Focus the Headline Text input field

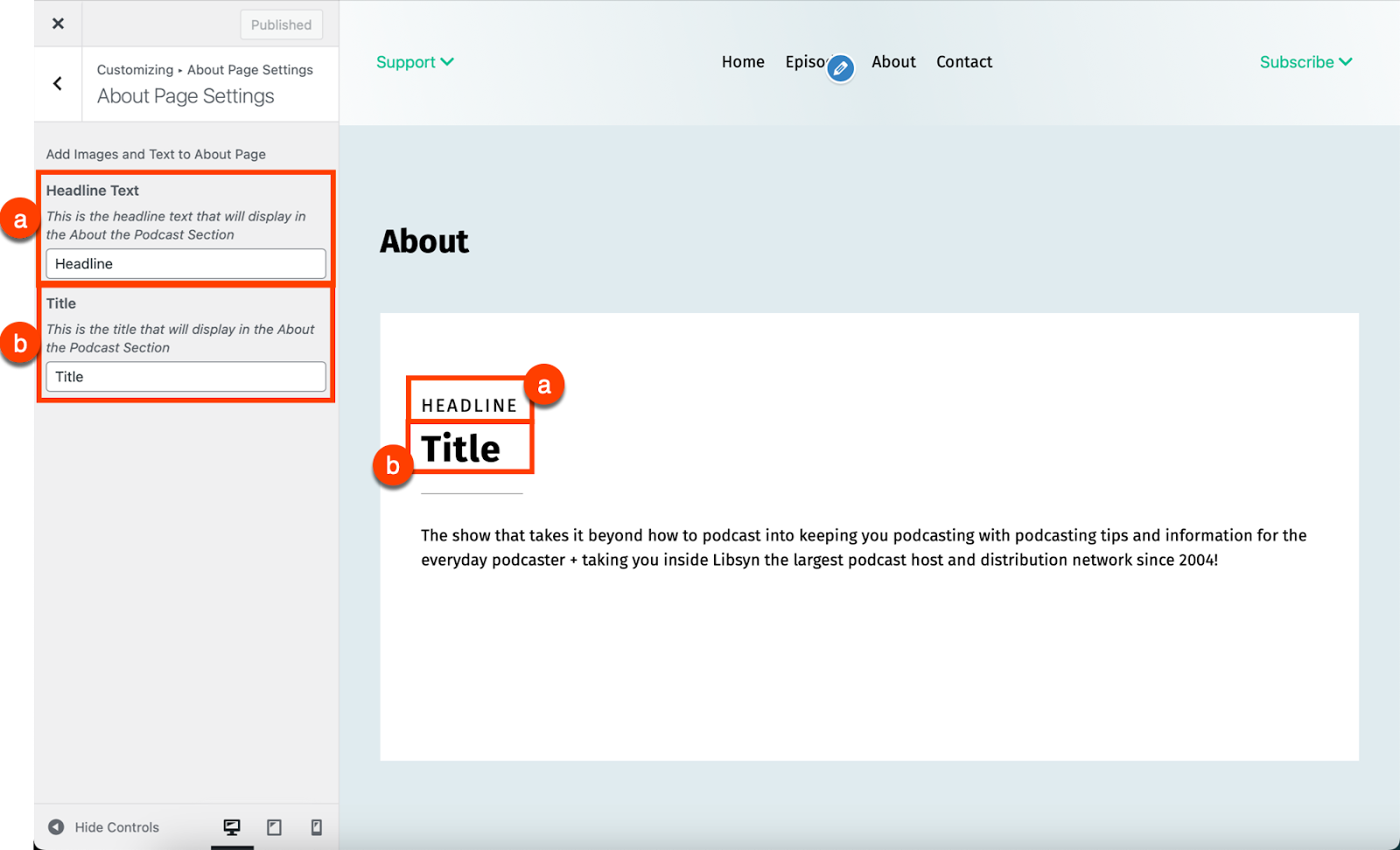pyautogui.click(x=185, y=264)
